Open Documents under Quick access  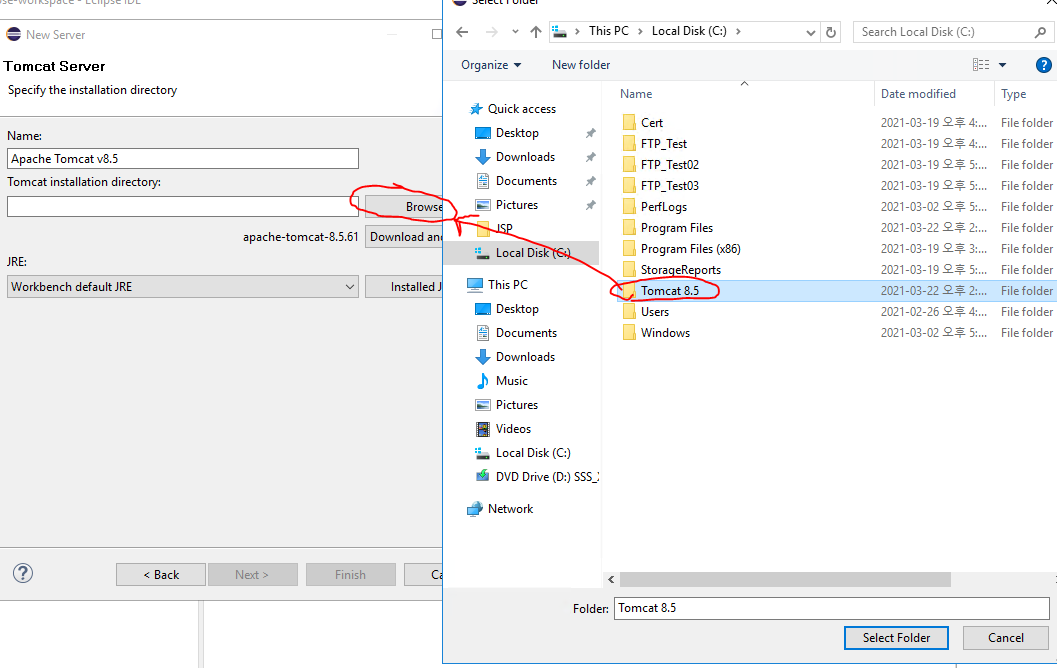(x=526, y=181)
